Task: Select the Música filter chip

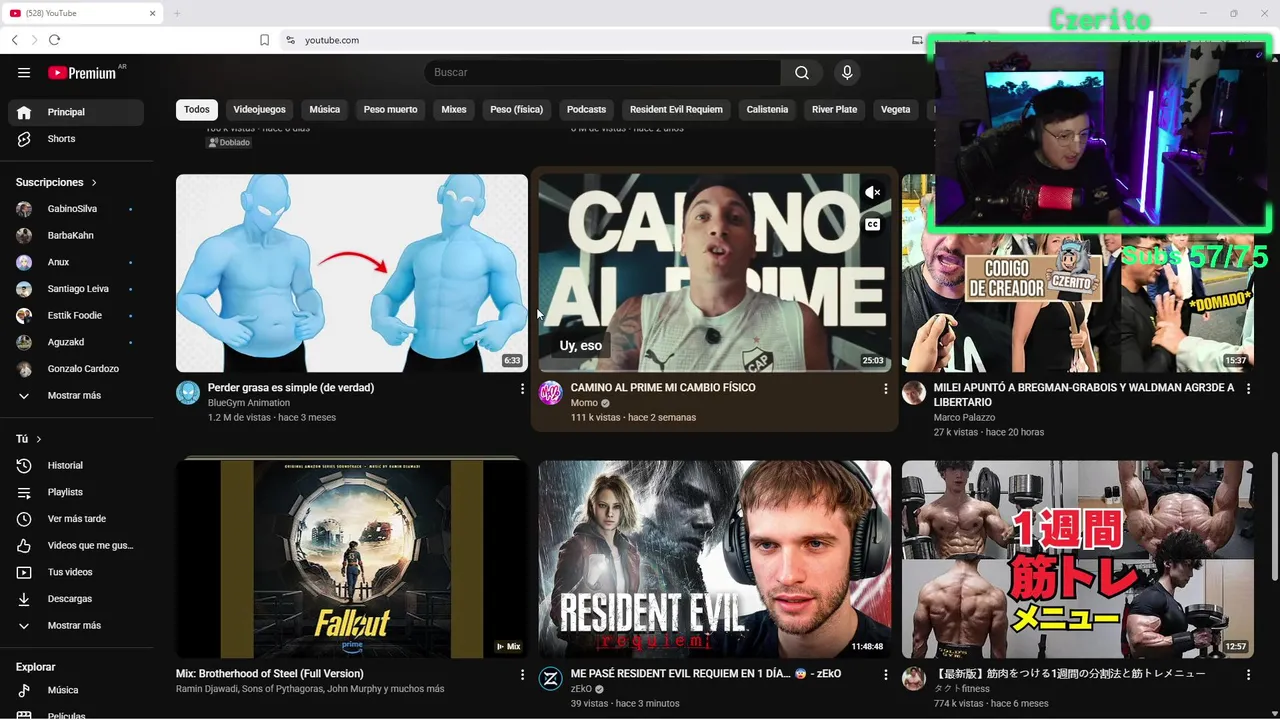Action: [324, 109]
